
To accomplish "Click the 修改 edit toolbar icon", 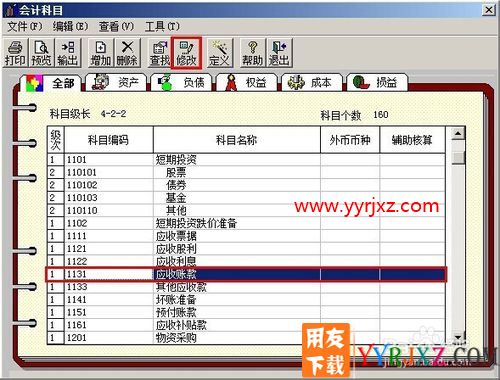I will (186, 53).
